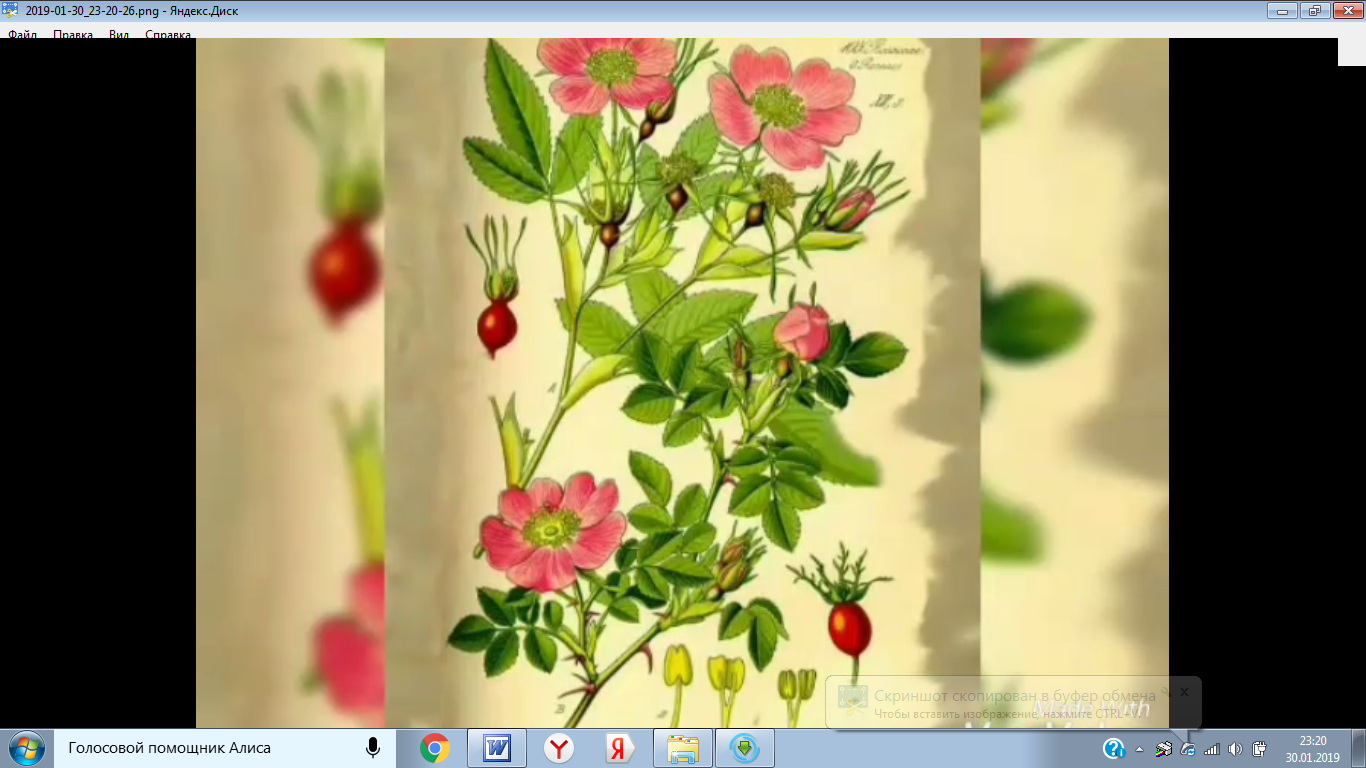Image resolution: width=1366 pixels, height=768 pixels.
Task: Open the network signal tray icon
Action: (x=1212, y=748)
